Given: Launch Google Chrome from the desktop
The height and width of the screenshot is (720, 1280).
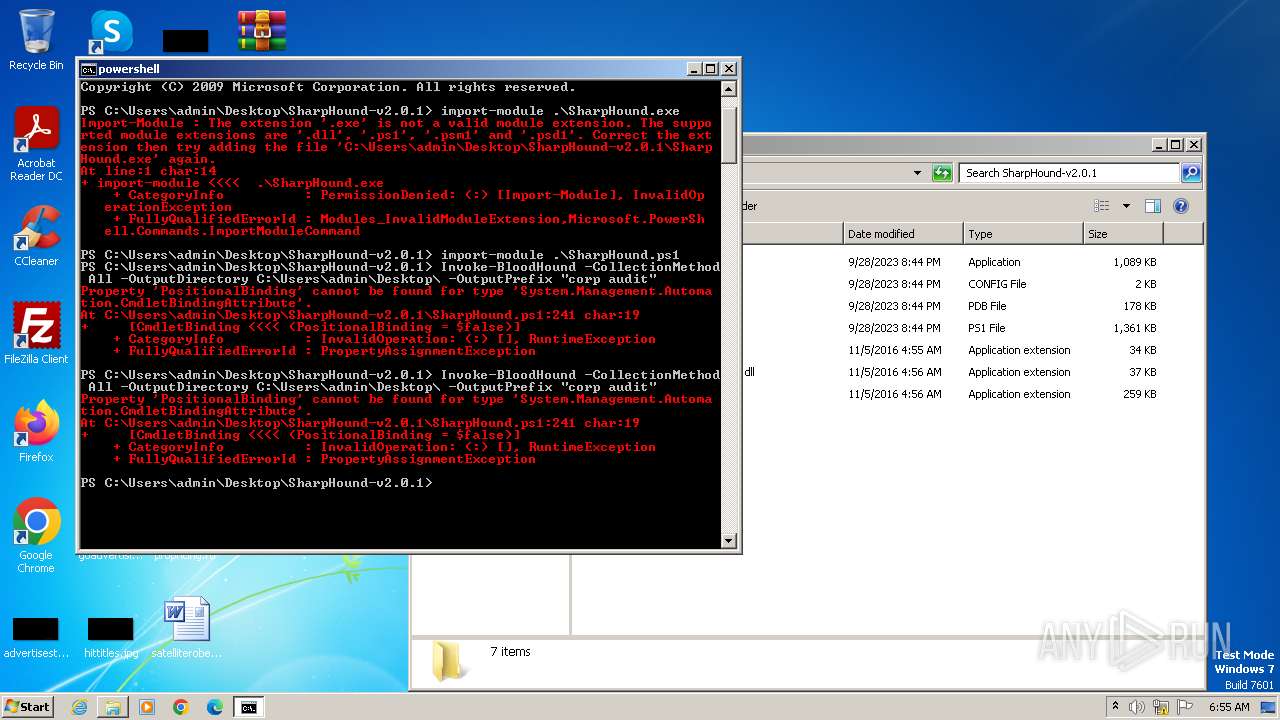Looking at the screenshot, I should [36, 535].
